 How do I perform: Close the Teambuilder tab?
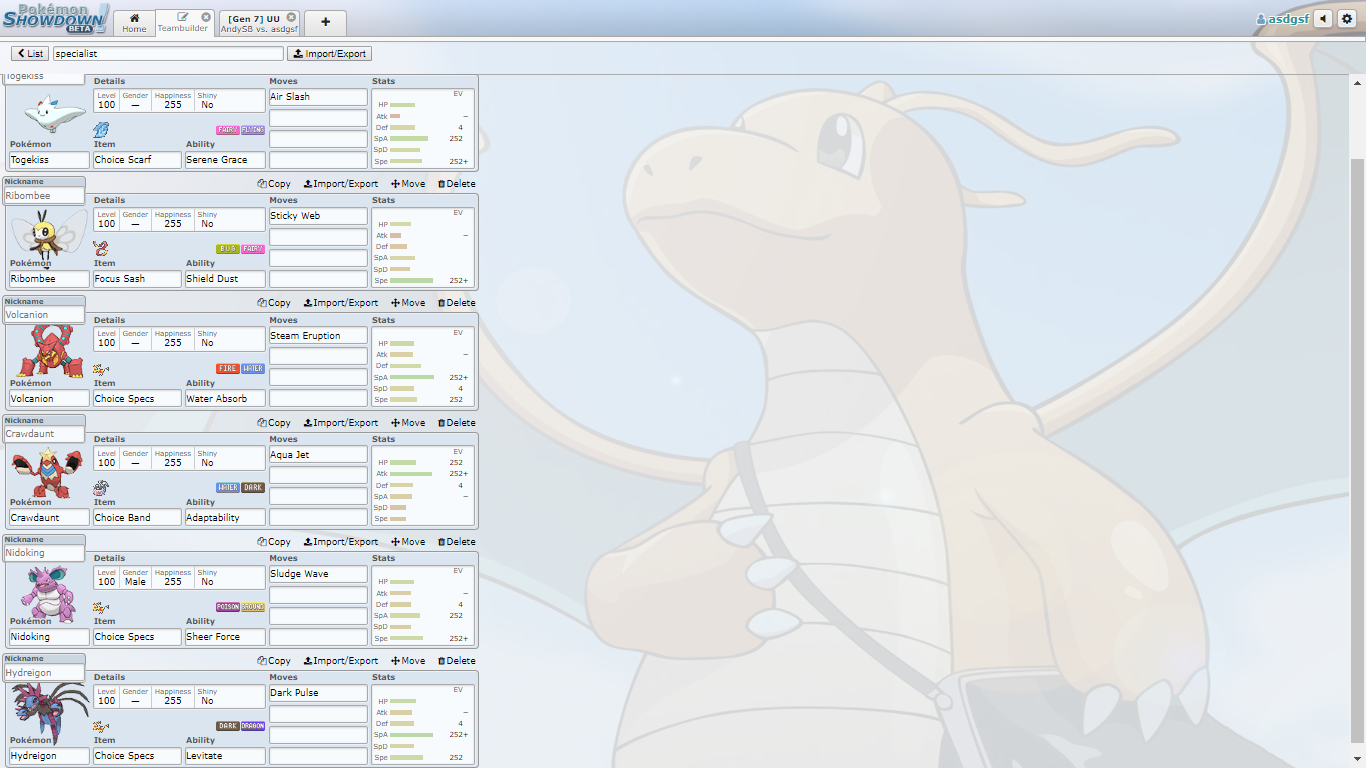[206, 17]
